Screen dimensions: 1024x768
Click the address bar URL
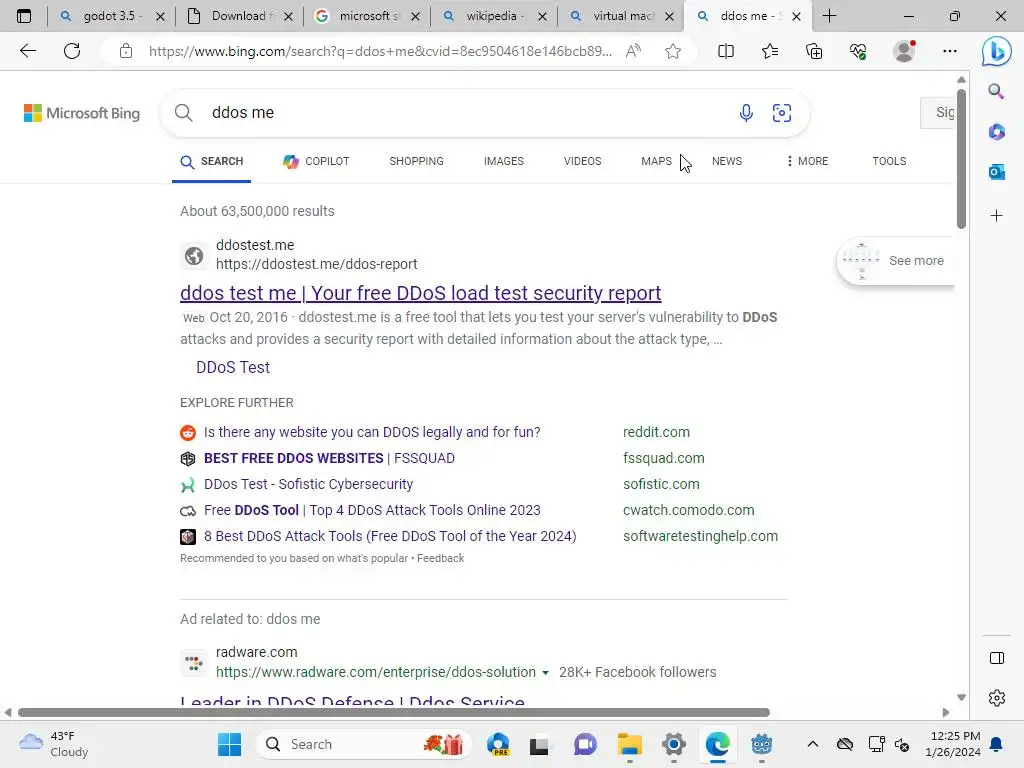pyautogui.click(x=380, y=51)
